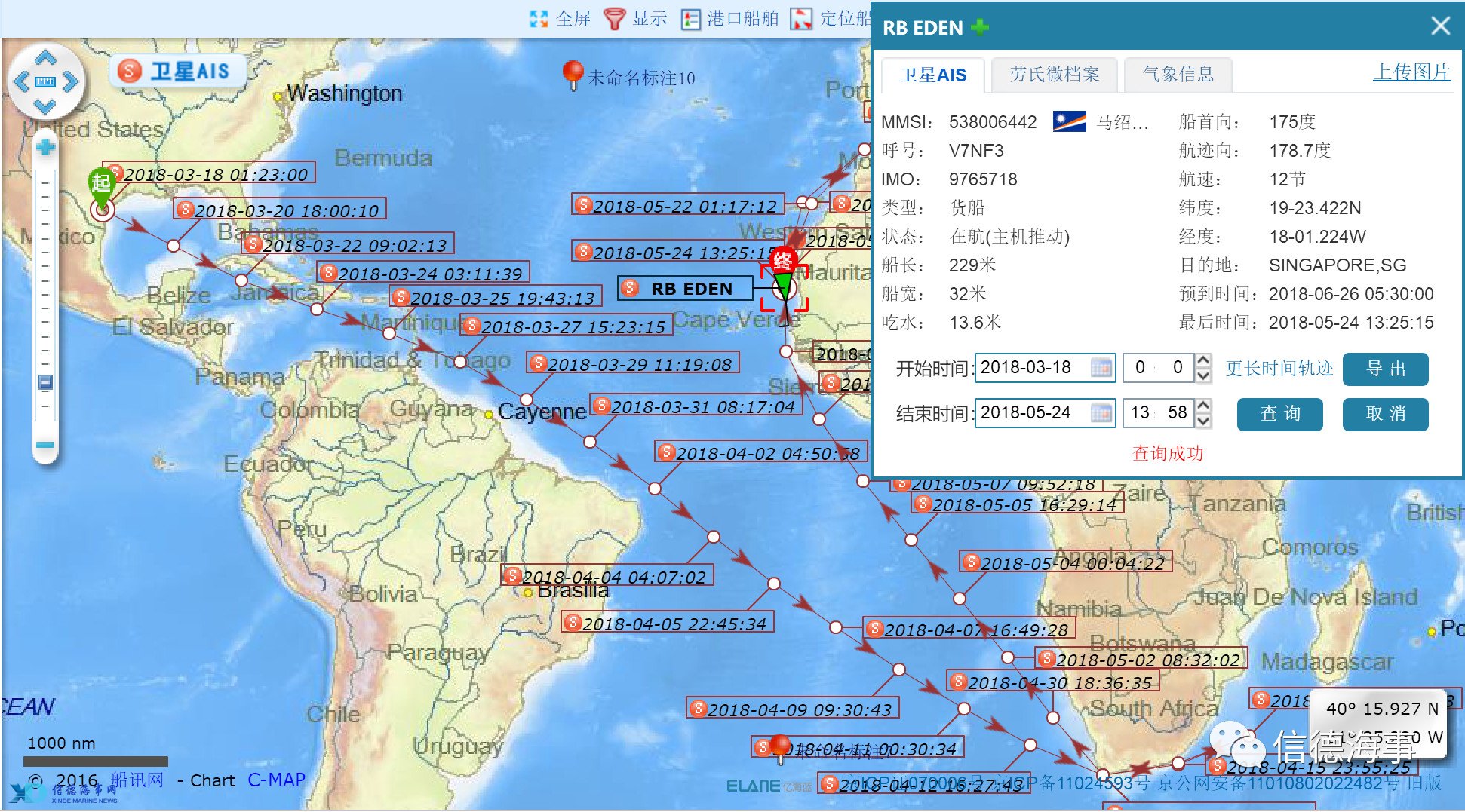
Task: Open the 显示 filter toolbar item
Action: click(x=636, y=18)
